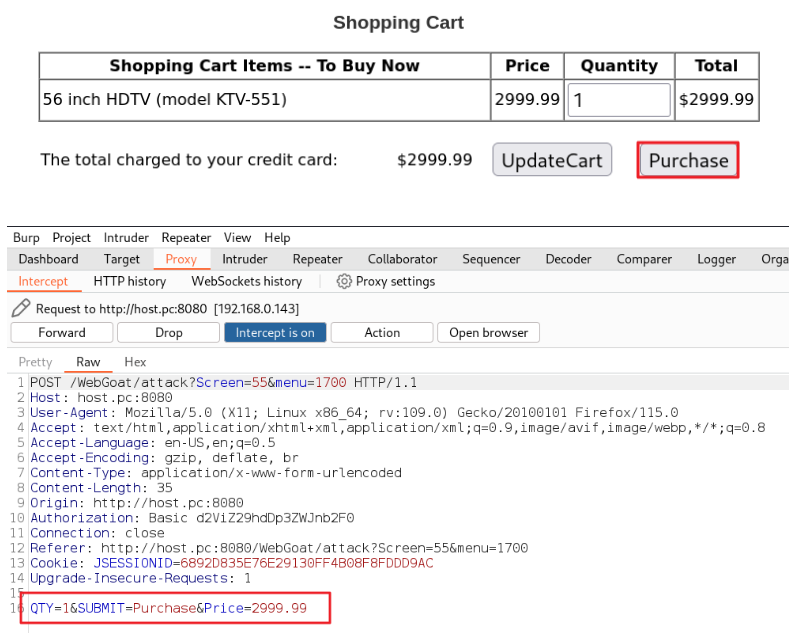The image size is (789, 636).
Task: Click the Request to http://host.pc:8080 label
Action: click(x=121, y=308)
